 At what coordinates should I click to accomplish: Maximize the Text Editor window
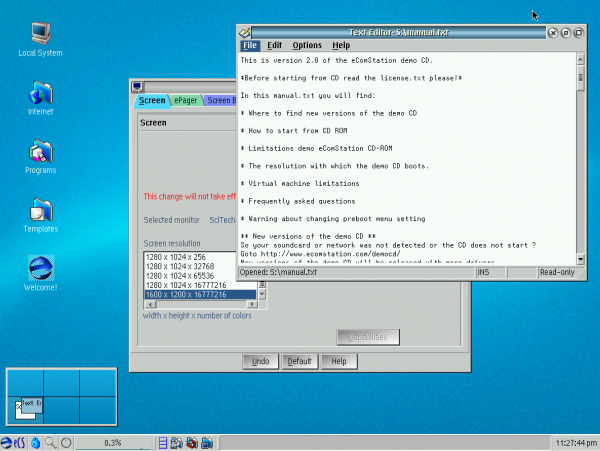point(579,33)
